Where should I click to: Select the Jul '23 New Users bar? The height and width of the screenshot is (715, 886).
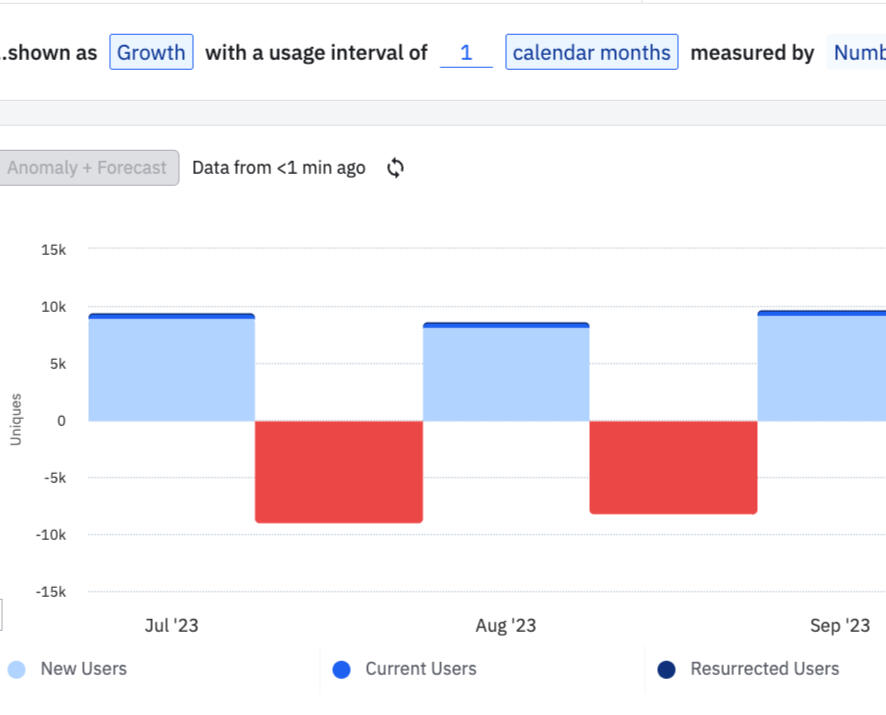tap(171, 369)
